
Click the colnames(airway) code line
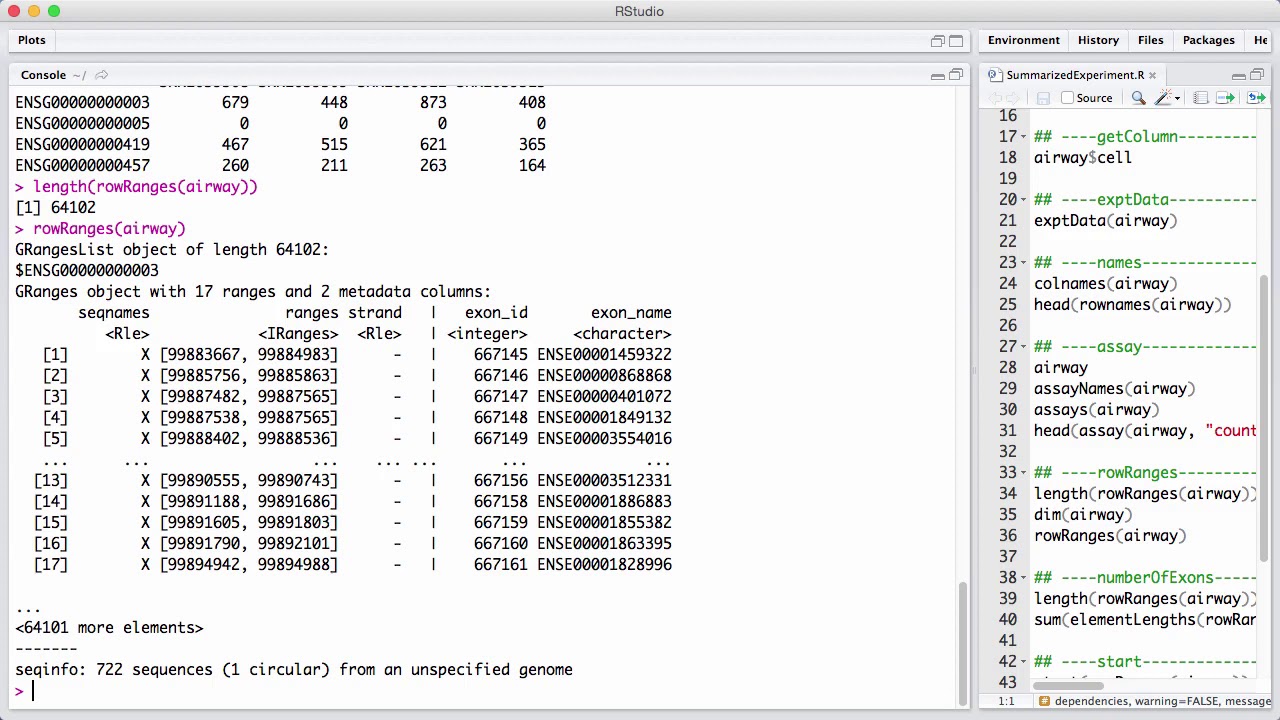coord(1105,284)
